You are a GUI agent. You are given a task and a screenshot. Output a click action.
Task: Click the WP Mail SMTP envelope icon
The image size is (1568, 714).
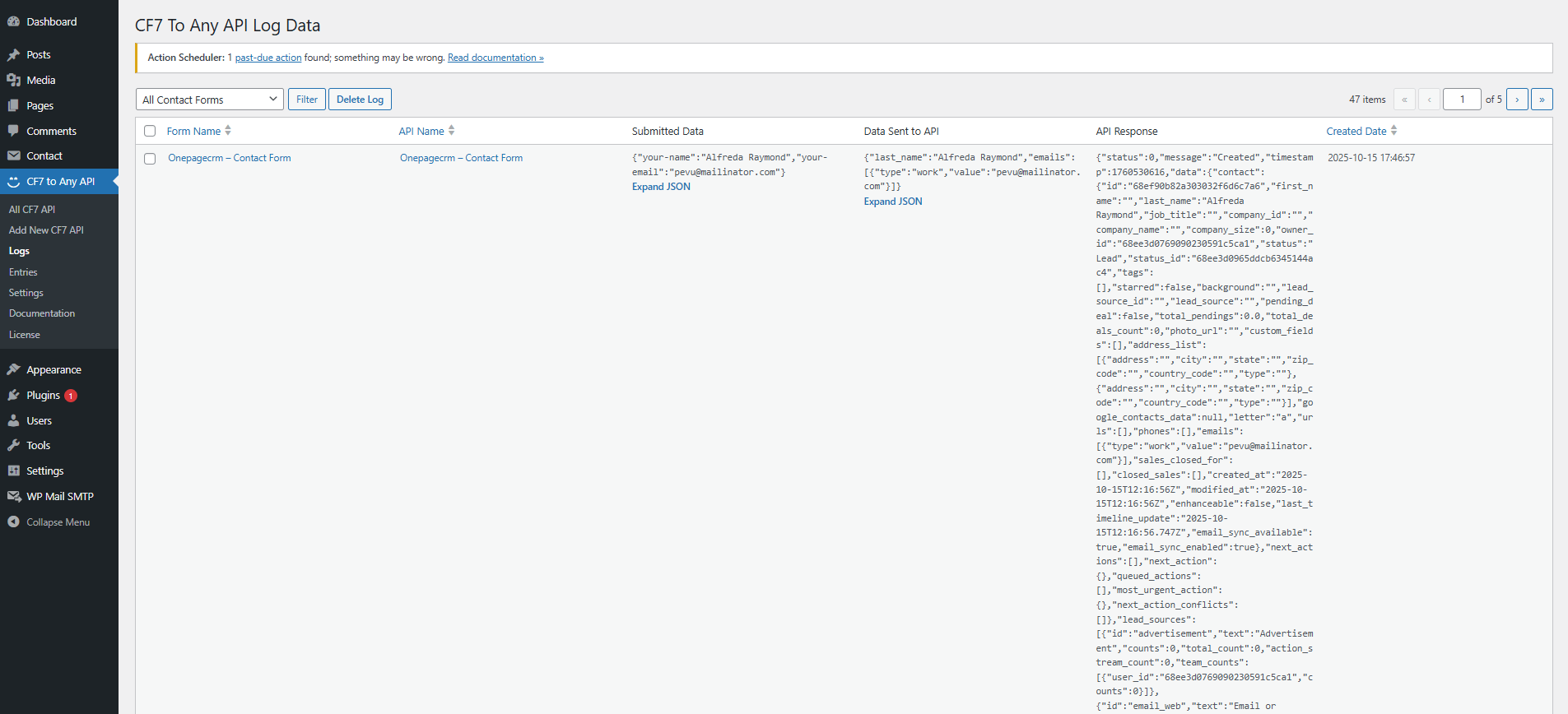tap(13, 497)
